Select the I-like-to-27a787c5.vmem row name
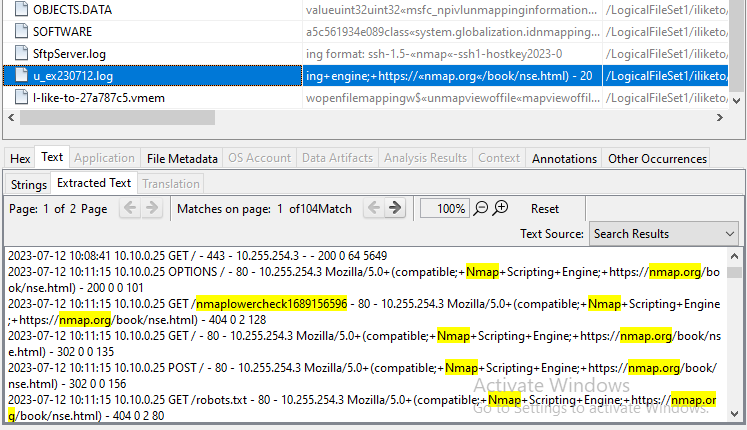The image size is (747, 430). coord(99,98)
